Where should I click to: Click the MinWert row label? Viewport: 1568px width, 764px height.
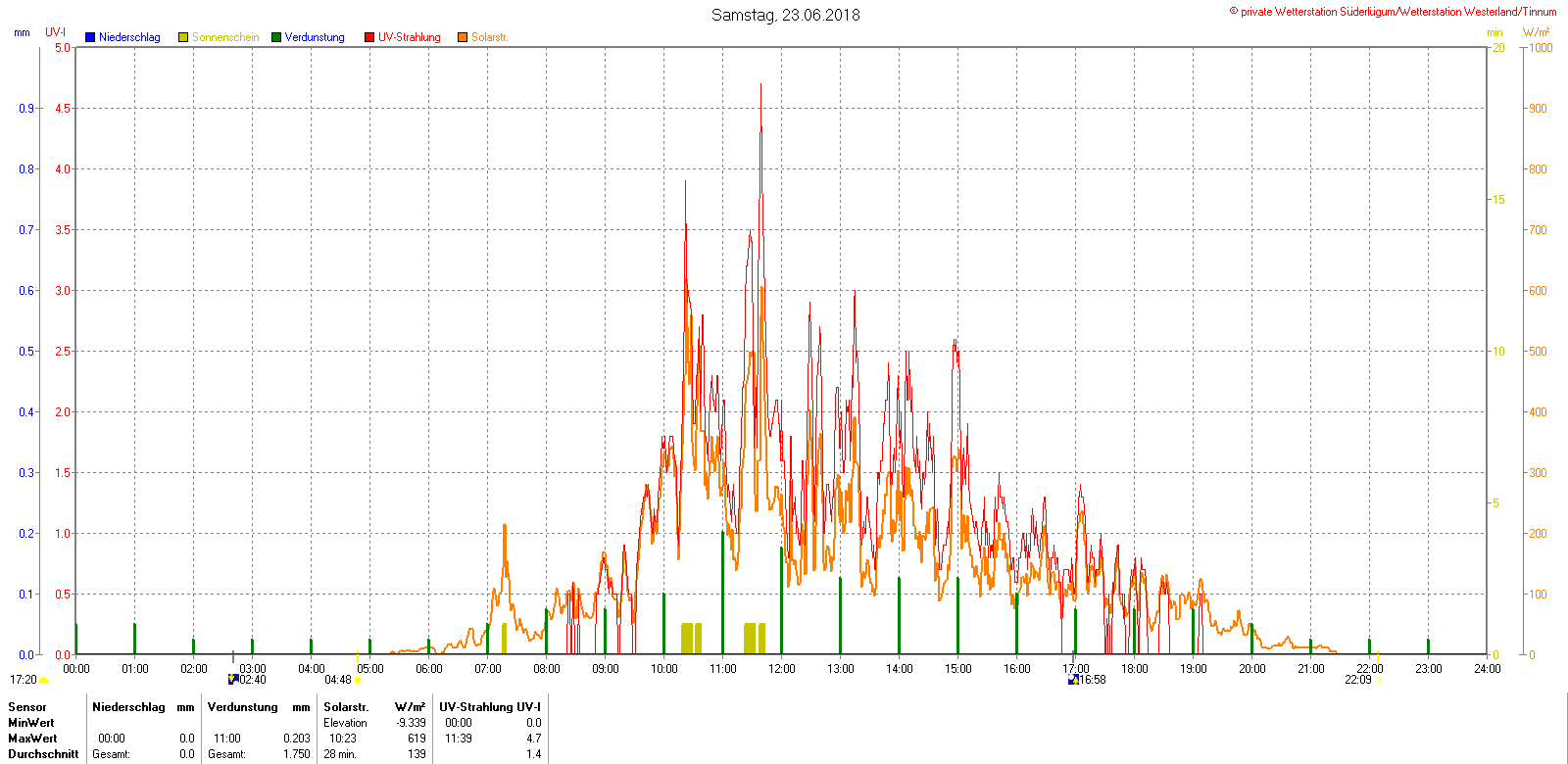point(31,723)
